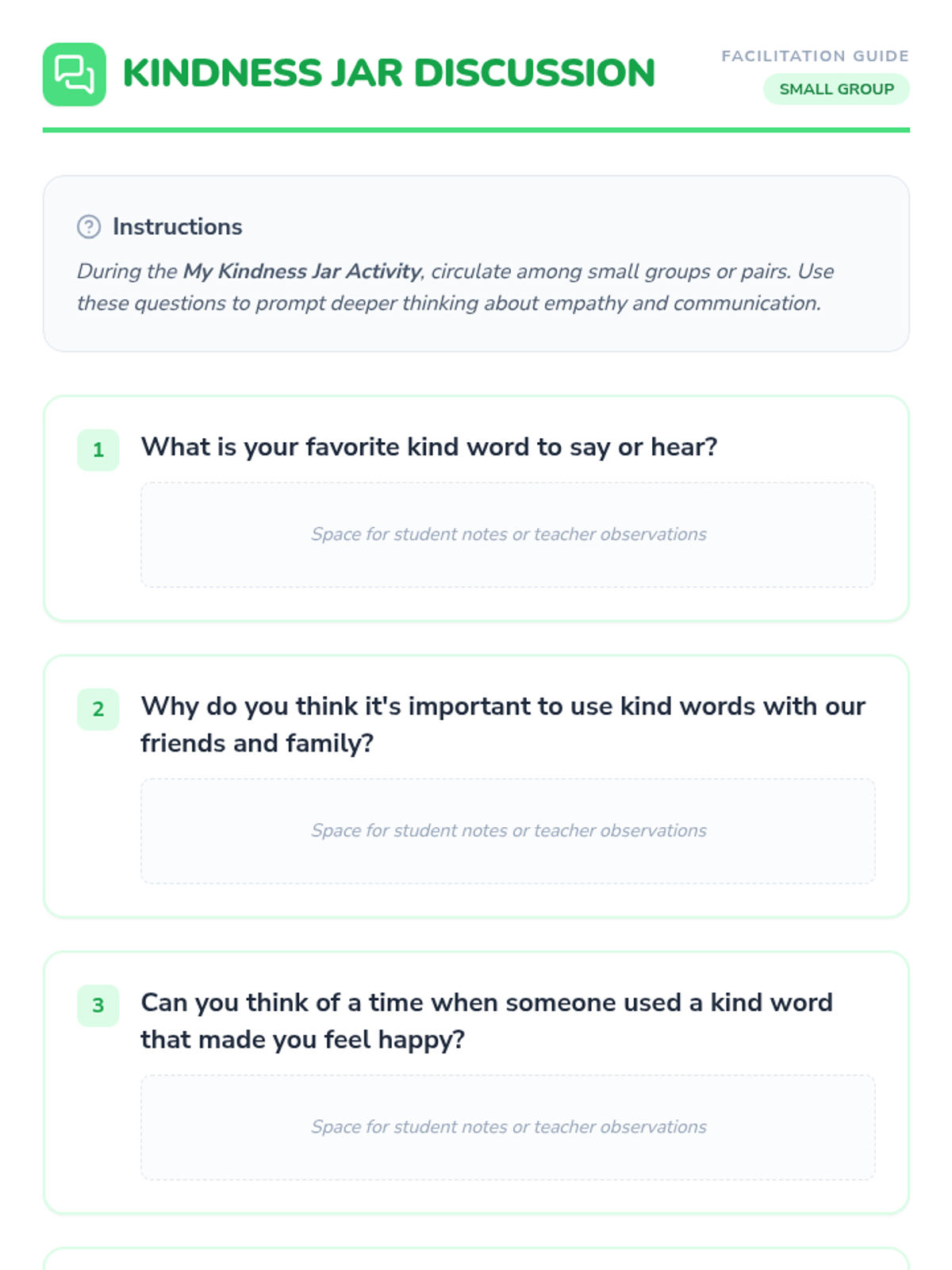The height and width of the screenshot is (1270, 952).
Task: Click the Instructions heading text
Action: click(x=177, y=227)
